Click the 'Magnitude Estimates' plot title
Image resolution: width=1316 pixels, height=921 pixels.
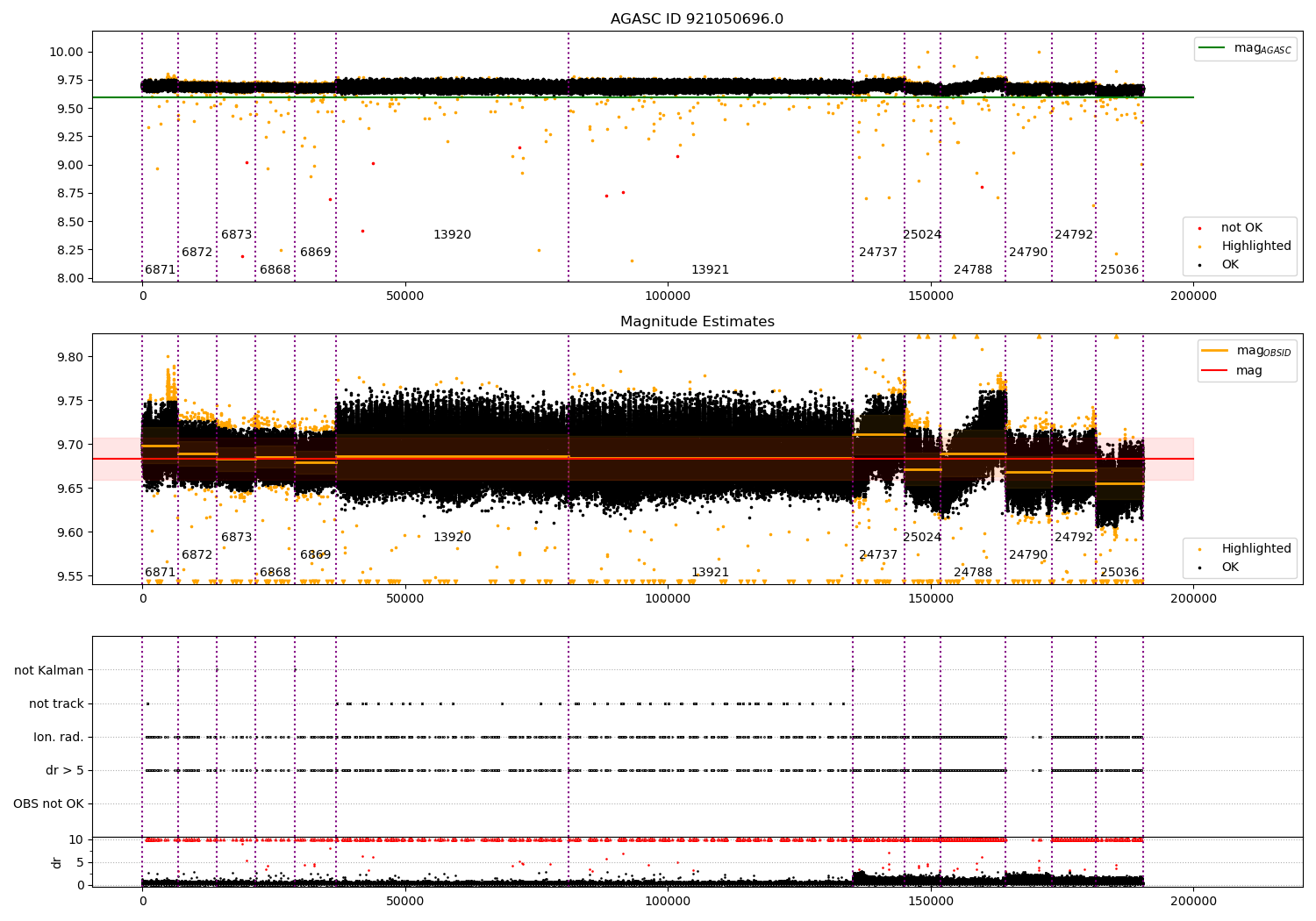[697, 322]
